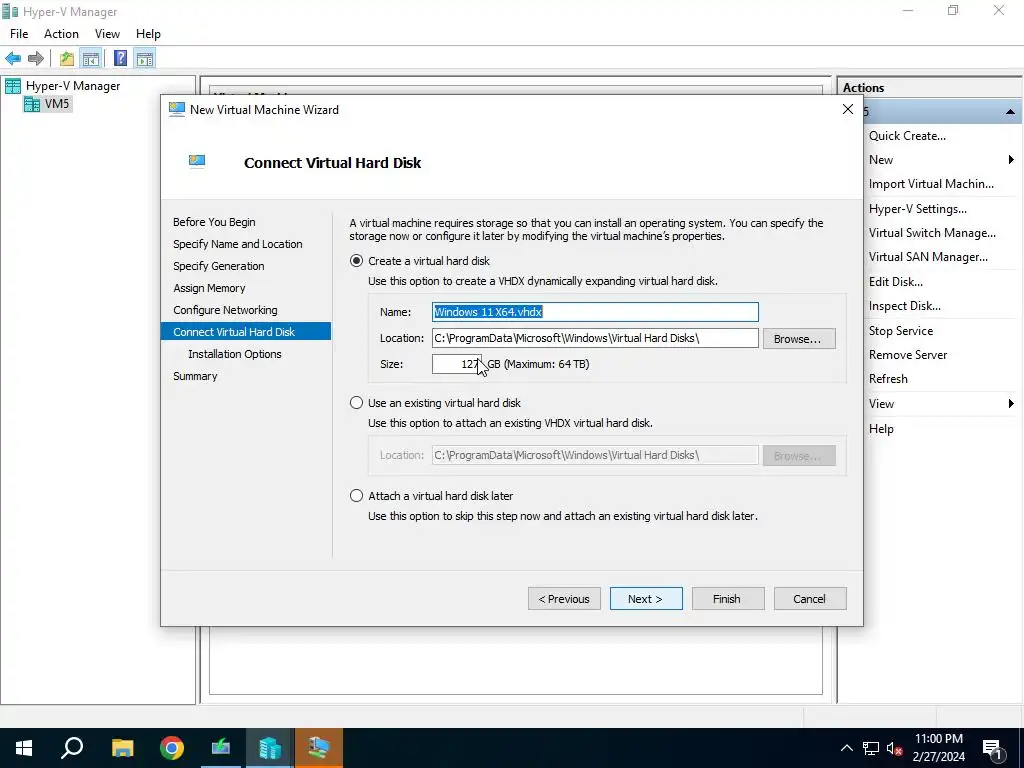Click the Next > button
Viewport: 1024px width, 768px height.
click(x=646, y=599)
